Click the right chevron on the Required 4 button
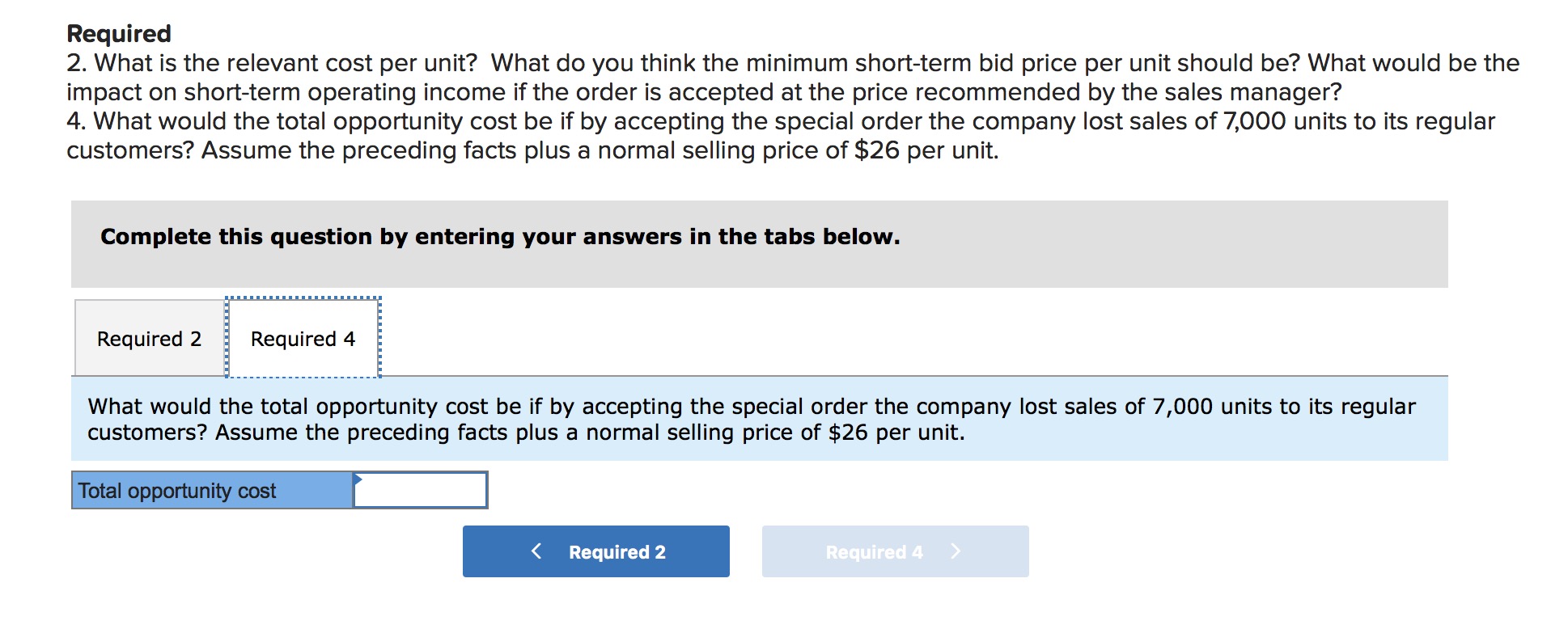This screenshot has width=1568, height=629. pyautogui.click(x=956, y=551)
